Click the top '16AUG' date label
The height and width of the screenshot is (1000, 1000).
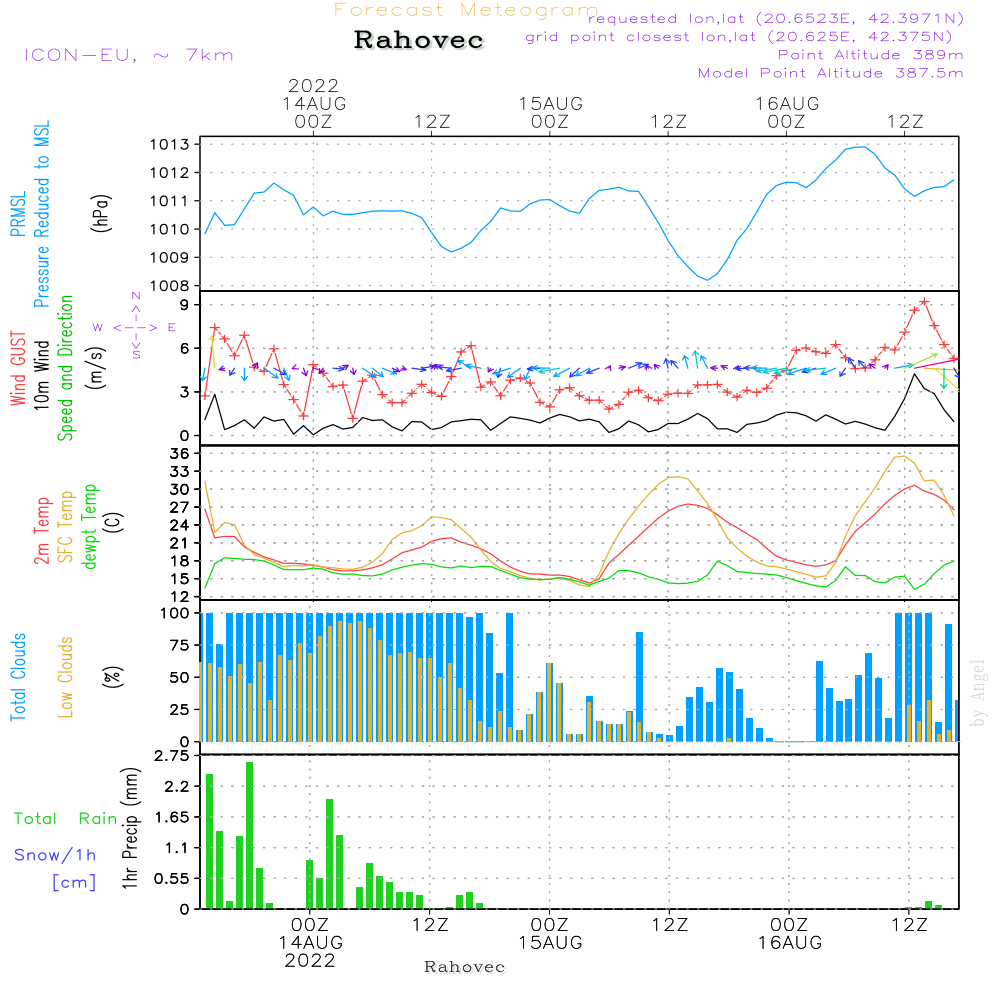[787, 103]
